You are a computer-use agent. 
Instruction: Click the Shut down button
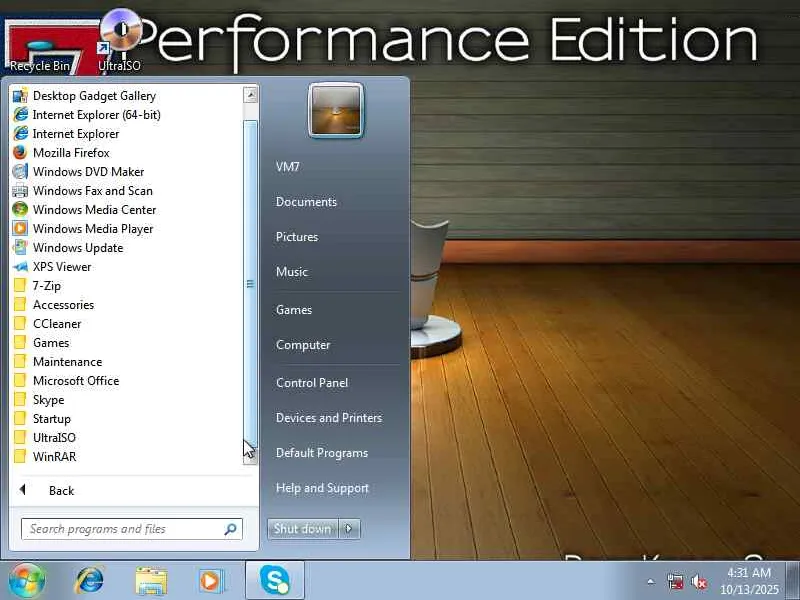tap(303, 529)
